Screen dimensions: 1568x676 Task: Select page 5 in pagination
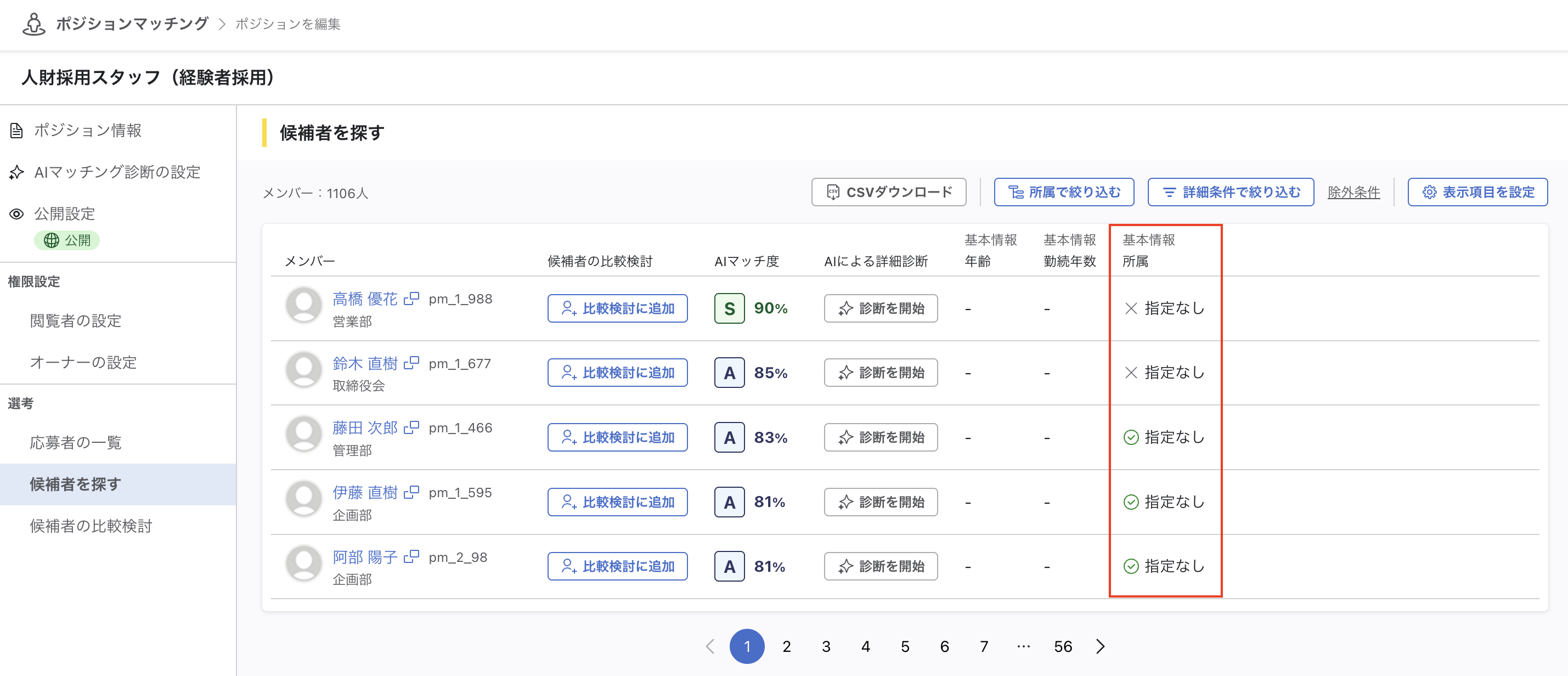[x=905, y=646]
